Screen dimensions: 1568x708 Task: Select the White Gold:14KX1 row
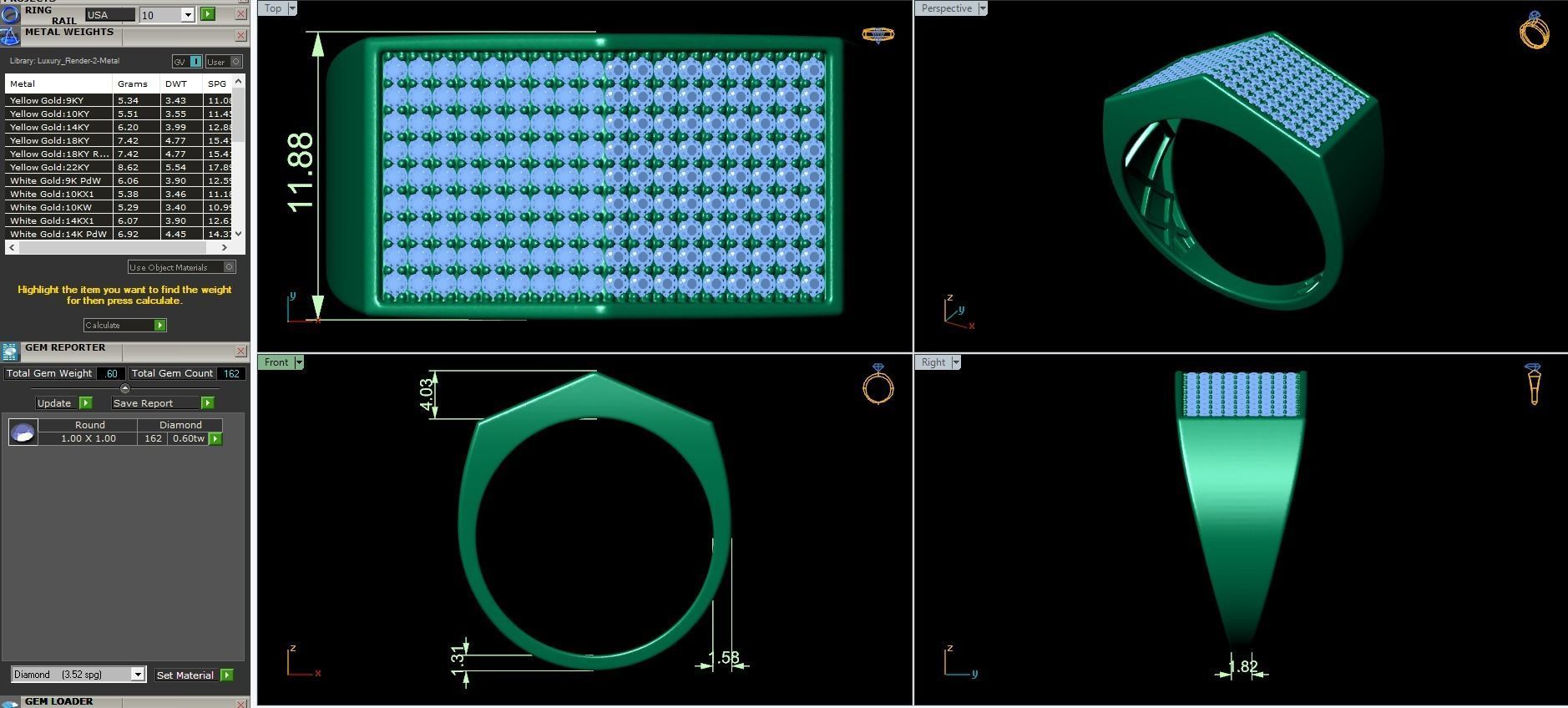pos(119,220)
